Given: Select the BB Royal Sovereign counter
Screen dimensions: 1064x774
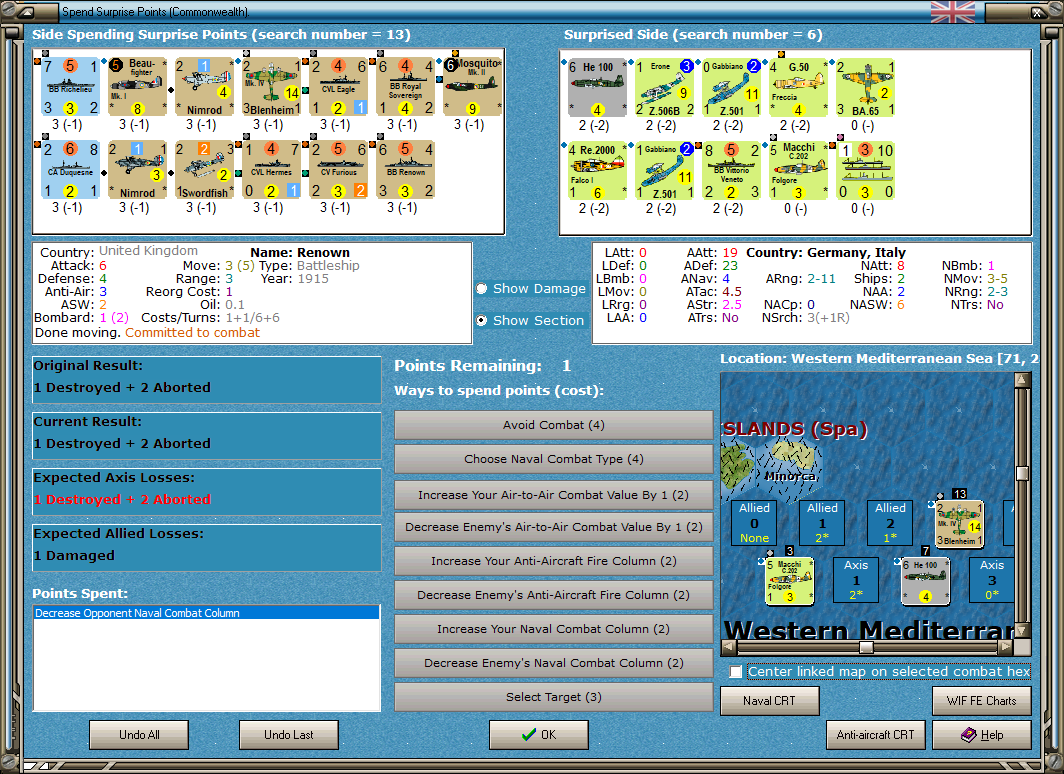Looking at the screenshot, I should [x=405, y=86].
